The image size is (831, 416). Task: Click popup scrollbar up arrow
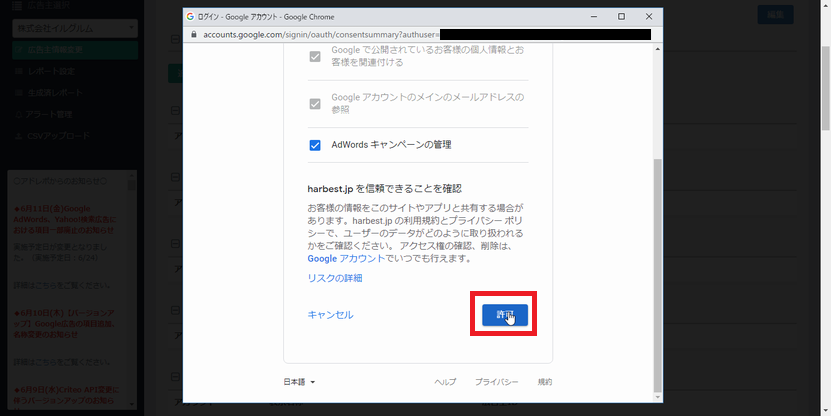[658, 49]
